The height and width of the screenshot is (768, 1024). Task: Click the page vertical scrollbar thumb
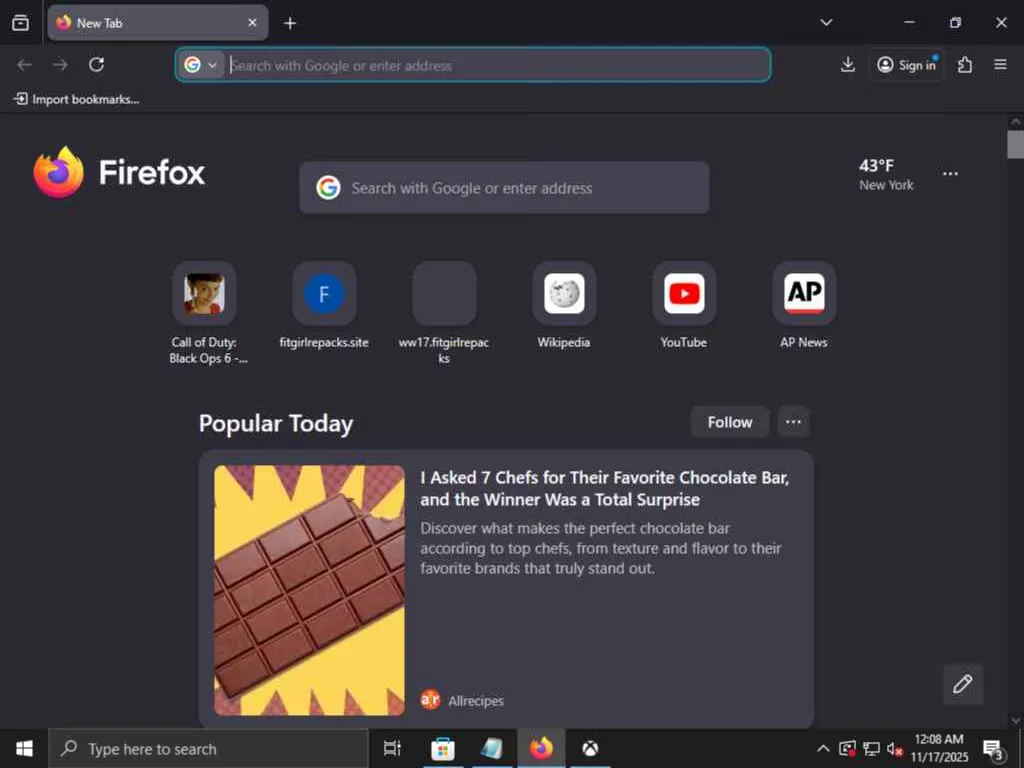[1015, 144]
